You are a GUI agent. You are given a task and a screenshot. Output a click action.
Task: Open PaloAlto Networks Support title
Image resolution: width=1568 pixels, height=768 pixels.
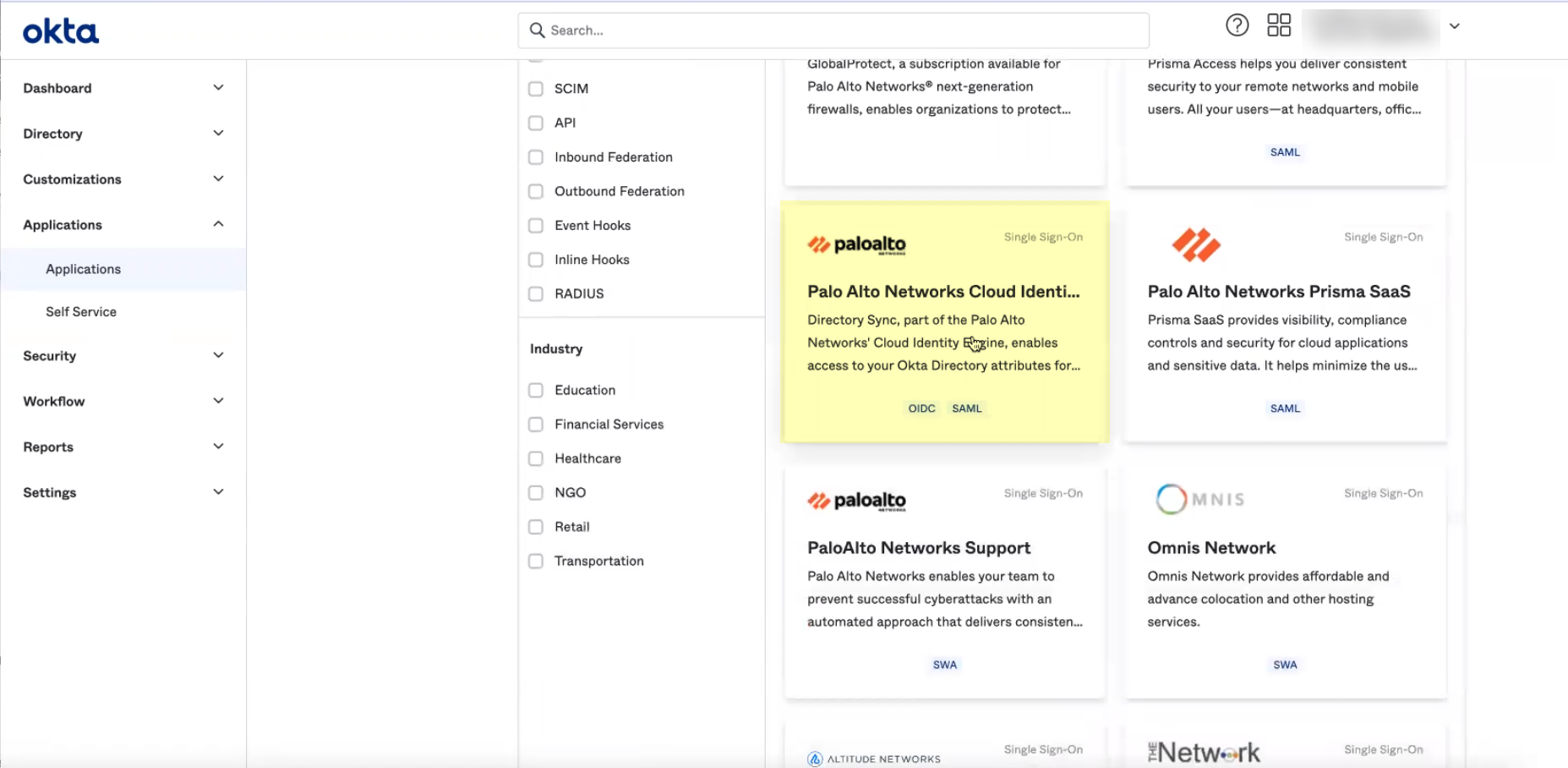pos(919,548)
